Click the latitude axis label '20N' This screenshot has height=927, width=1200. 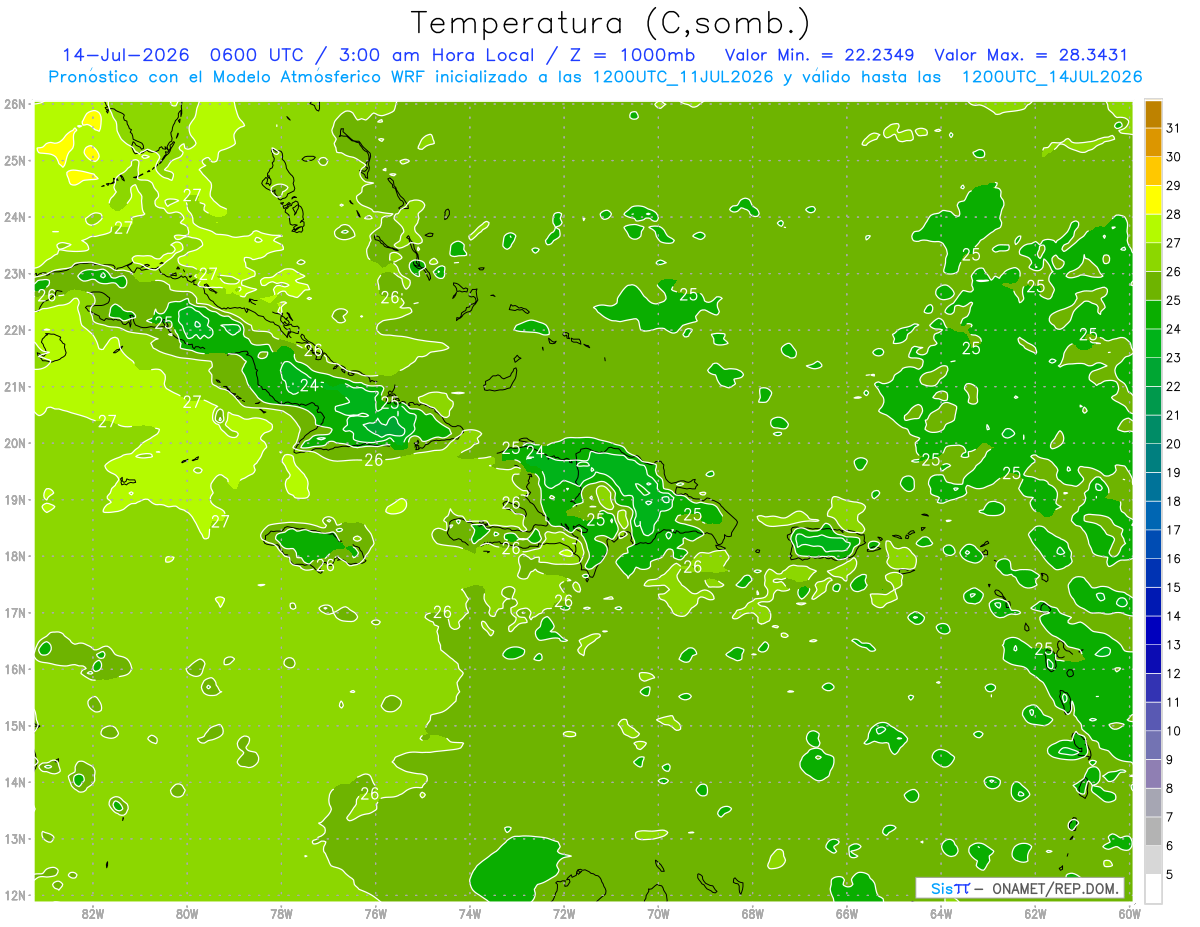(14, 443)
